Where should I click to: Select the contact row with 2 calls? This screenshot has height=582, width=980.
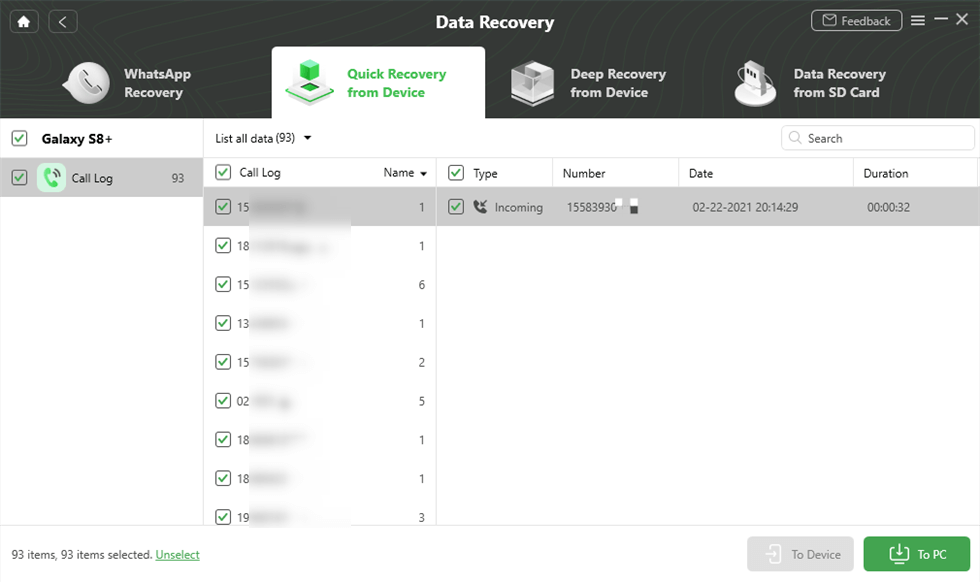point(320,362)
